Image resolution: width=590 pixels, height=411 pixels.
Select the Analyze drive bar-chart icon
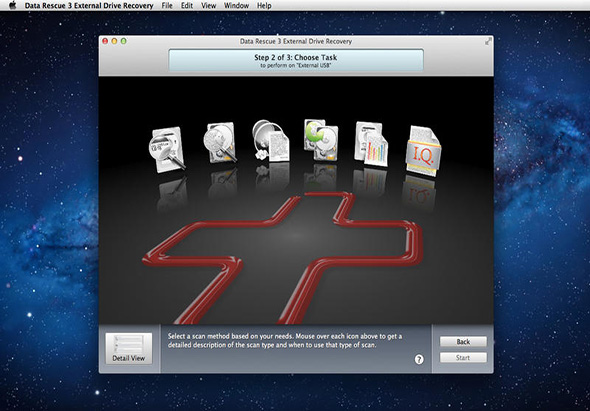[x=371, y=144]
